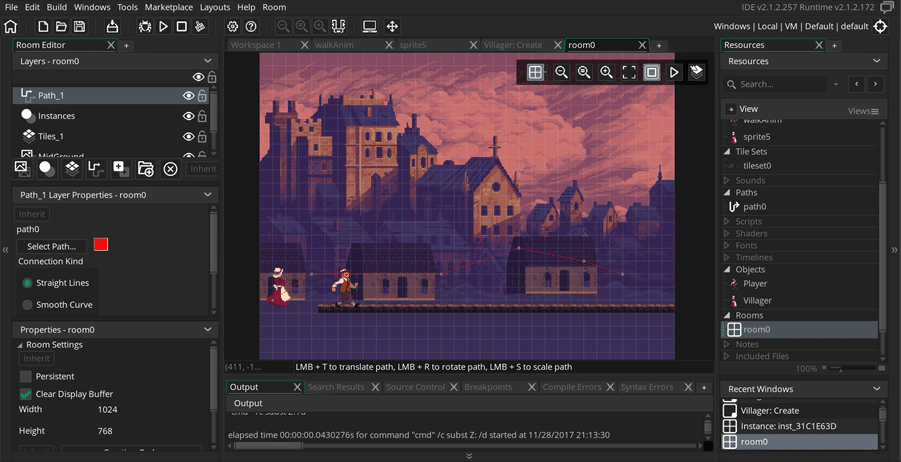Add a new path layer
This screenshot has height=462, width=901.
[x=95, y=168]
